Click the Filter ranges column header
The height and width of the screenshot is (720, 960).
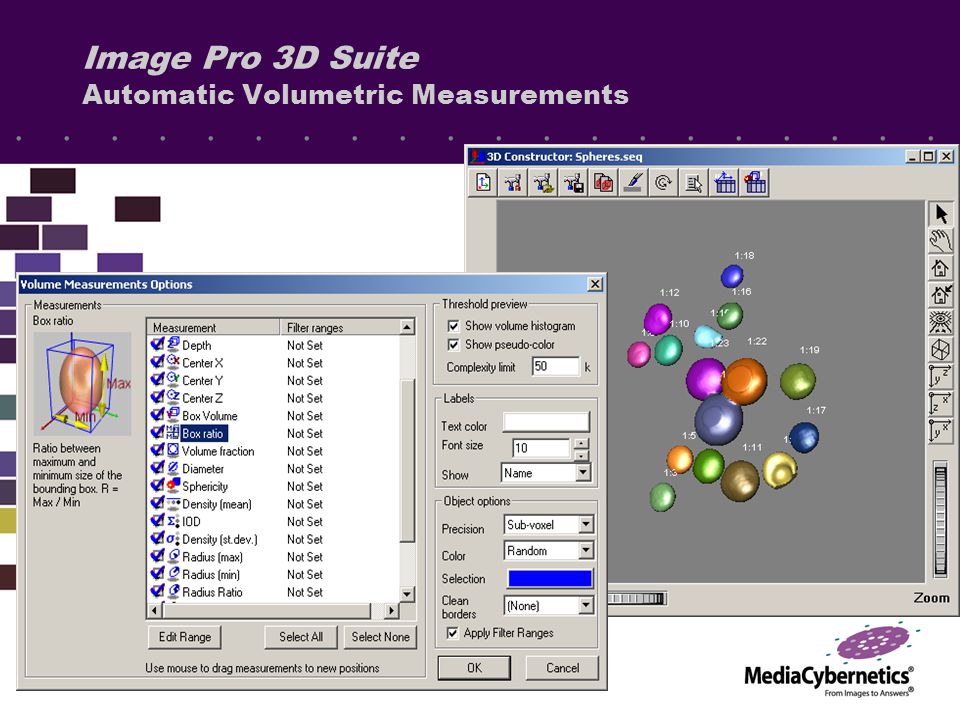pyautogui.click(x=340, y=328)
